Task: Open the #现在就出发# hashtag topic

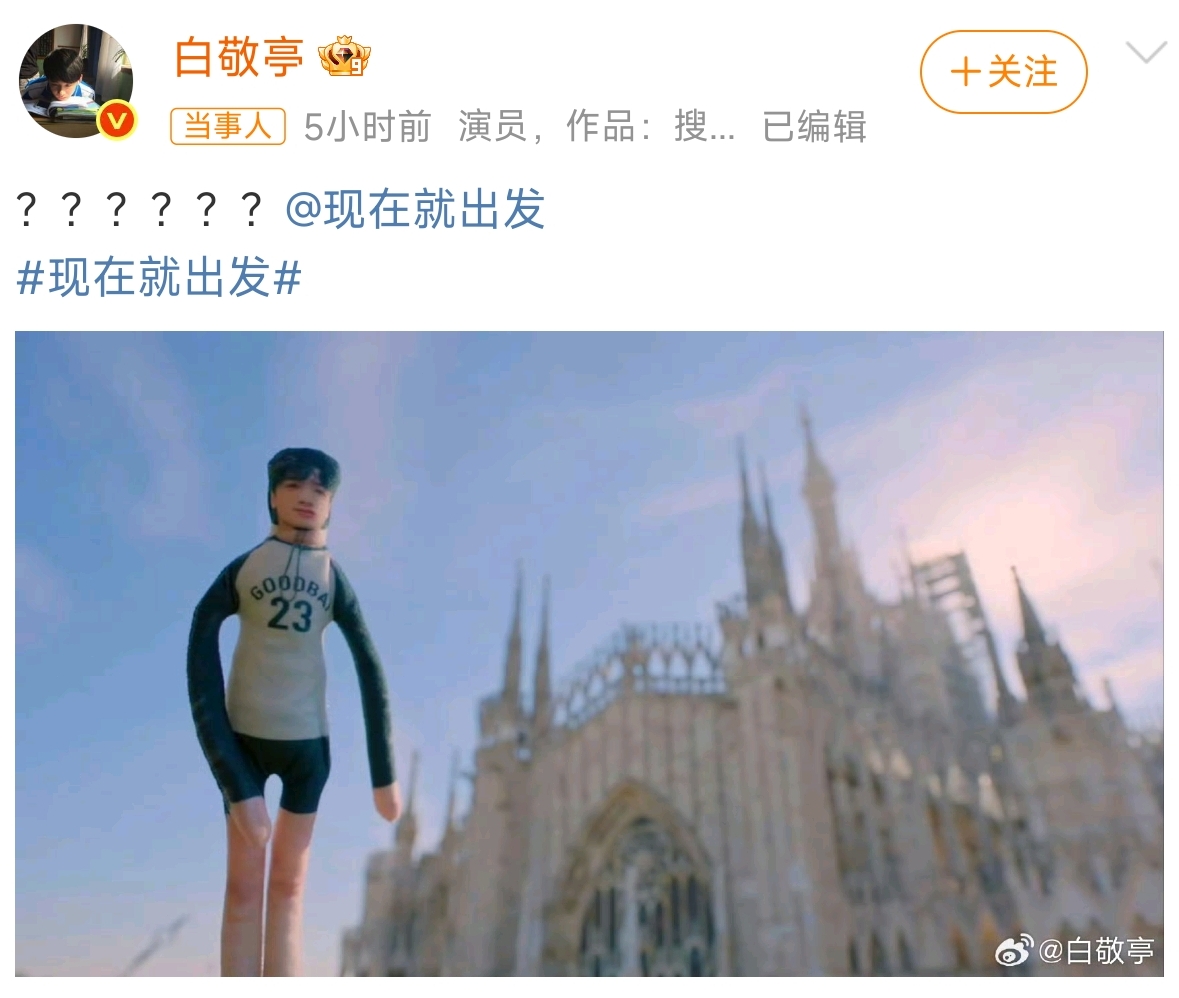Action: click(159, 277)
